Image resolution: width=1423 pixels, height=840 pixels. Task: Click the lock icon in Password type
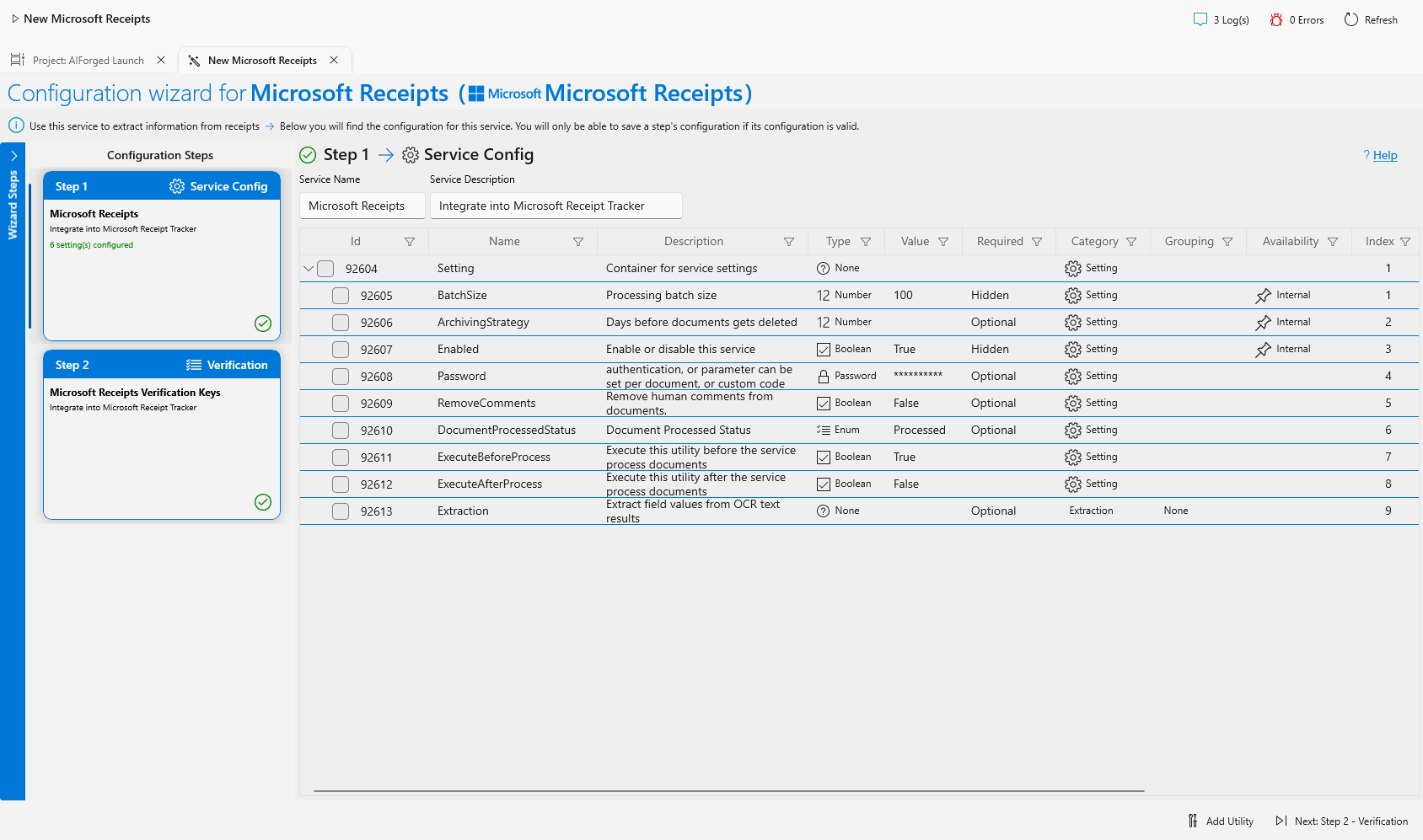(824, 377)
